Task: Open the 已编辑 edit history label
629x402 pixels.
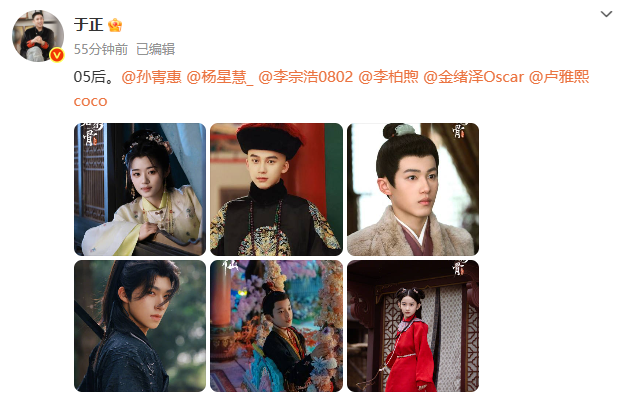Action: click(x=156, y=49)
